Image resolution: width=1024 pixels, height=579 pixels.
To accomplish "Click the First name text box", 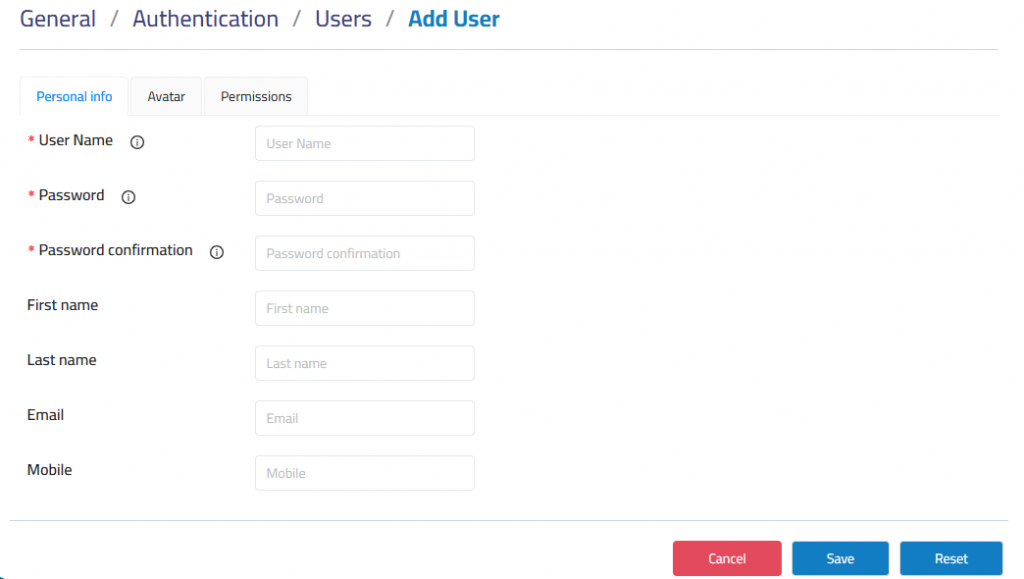I will point(364,308).
